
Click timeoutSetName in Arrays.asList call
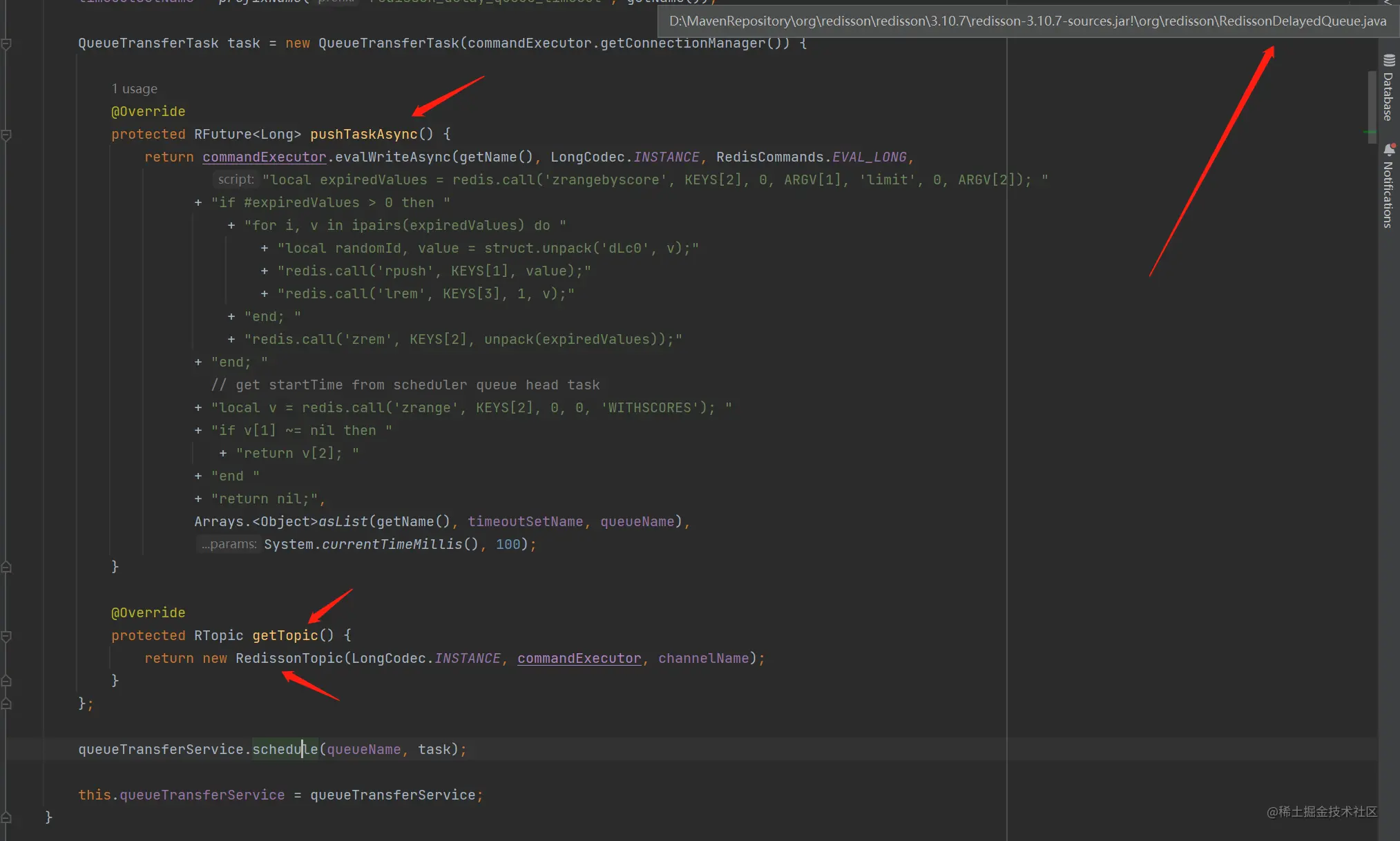525,521
